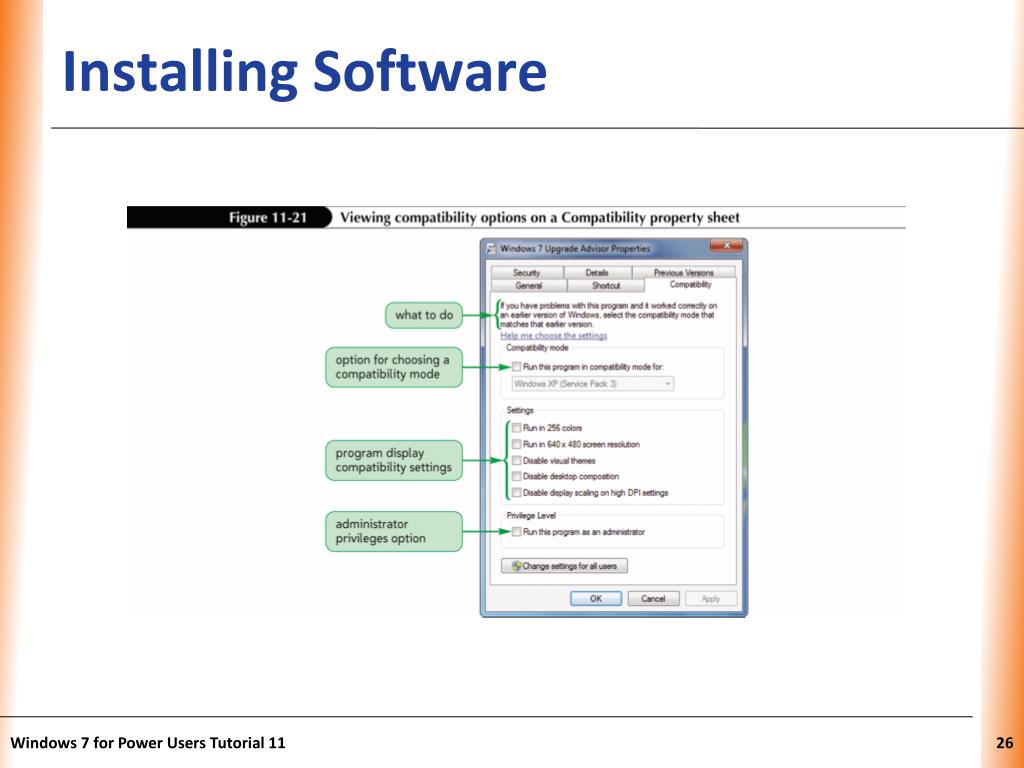This screenshot has width=1024, height=768.
Task: Open the Previous Versions tab
Action: (684, 272)
